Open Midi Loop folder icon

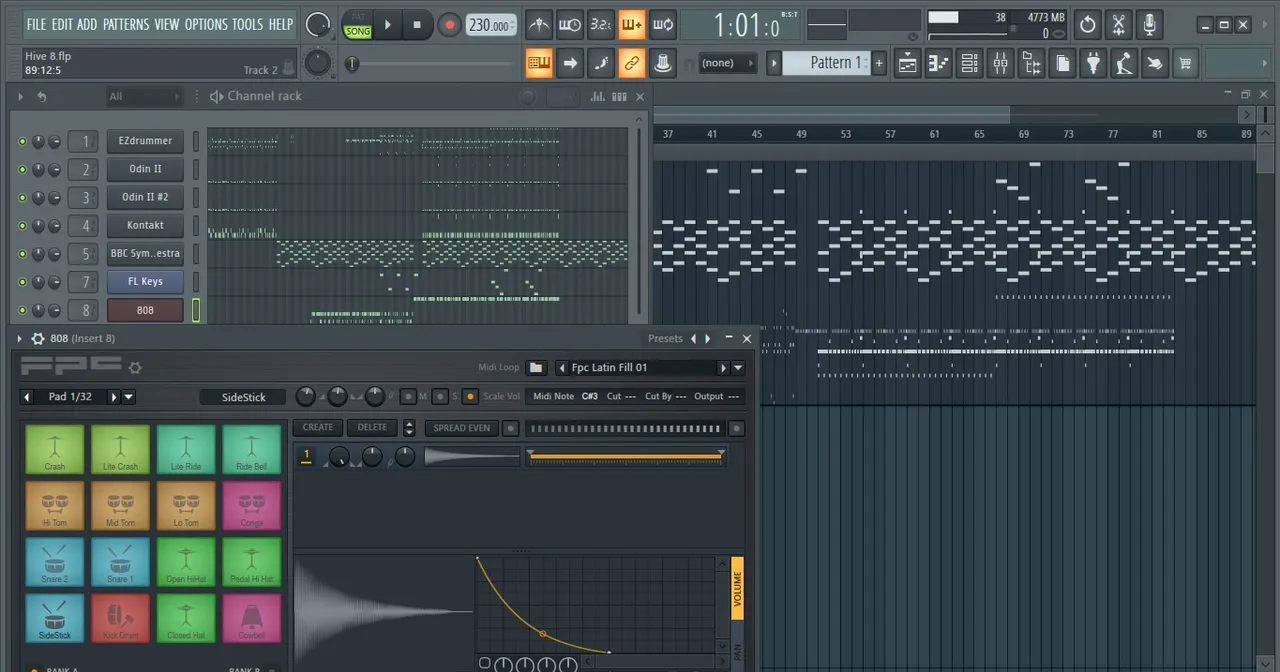pos(536,367)
